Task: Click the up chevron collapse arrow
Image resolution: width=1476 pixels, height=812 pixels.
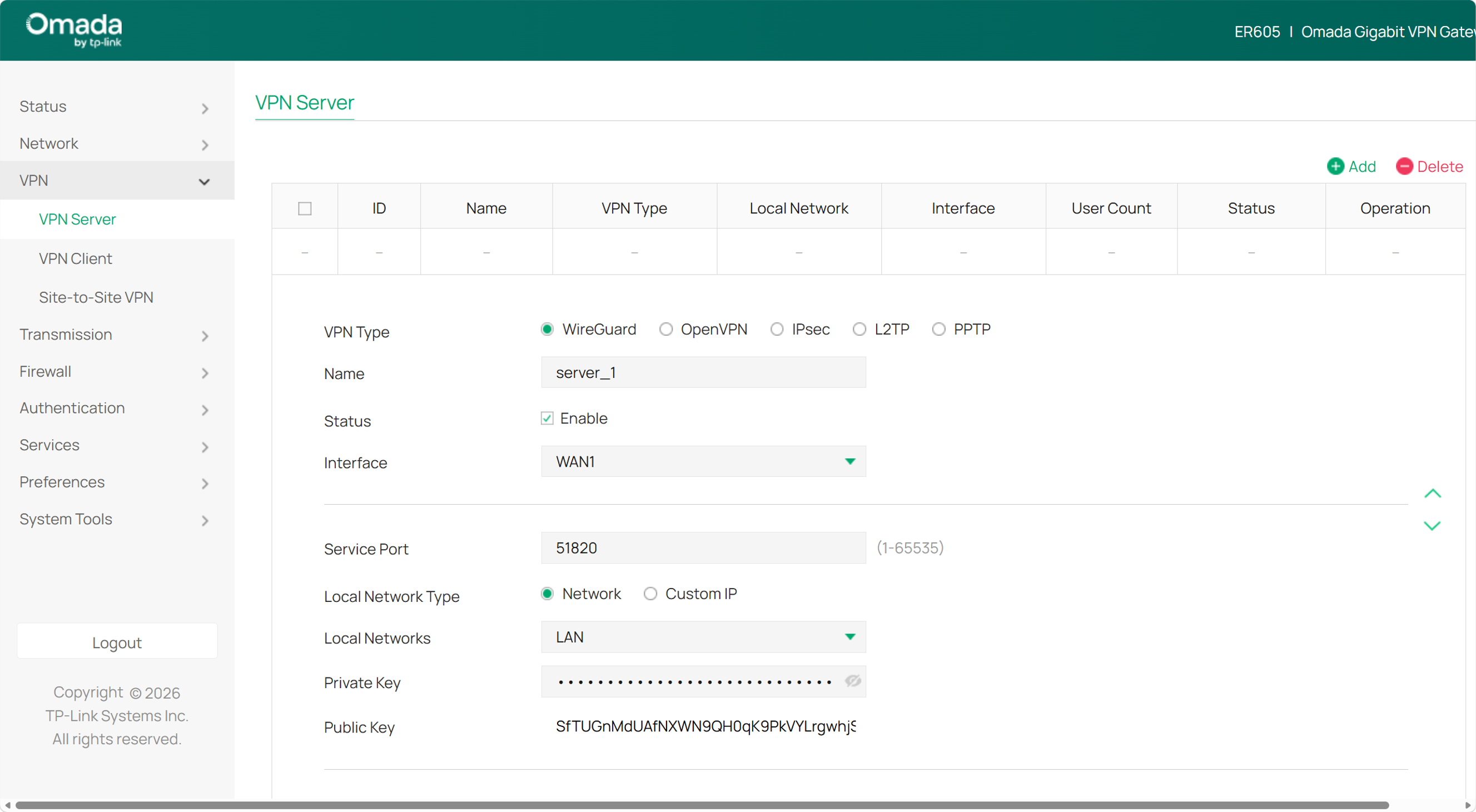Action: [1433, 494]
